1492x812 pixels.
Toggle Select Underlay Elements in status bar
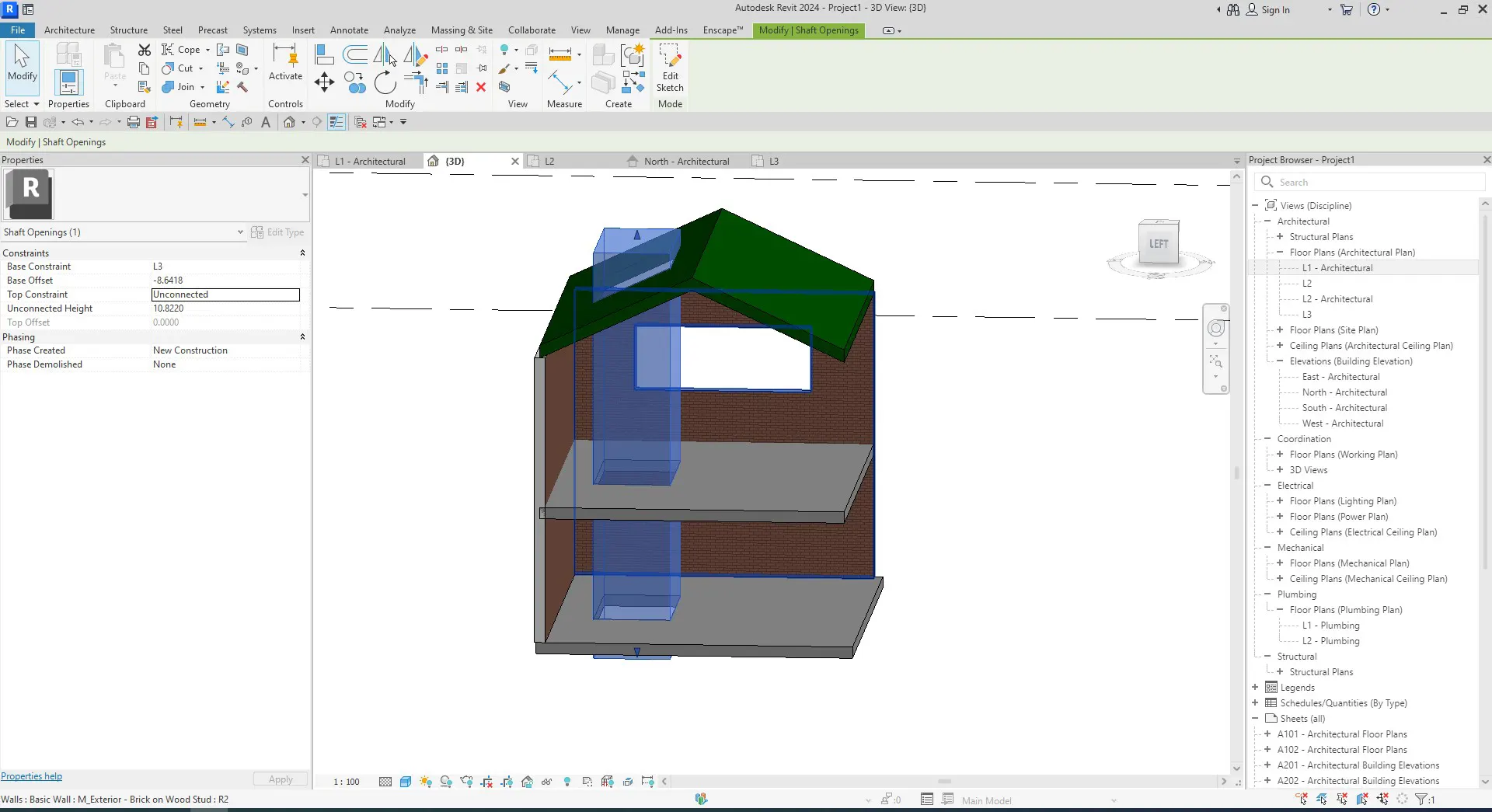pyautogui.click(x=1322, y=799)
